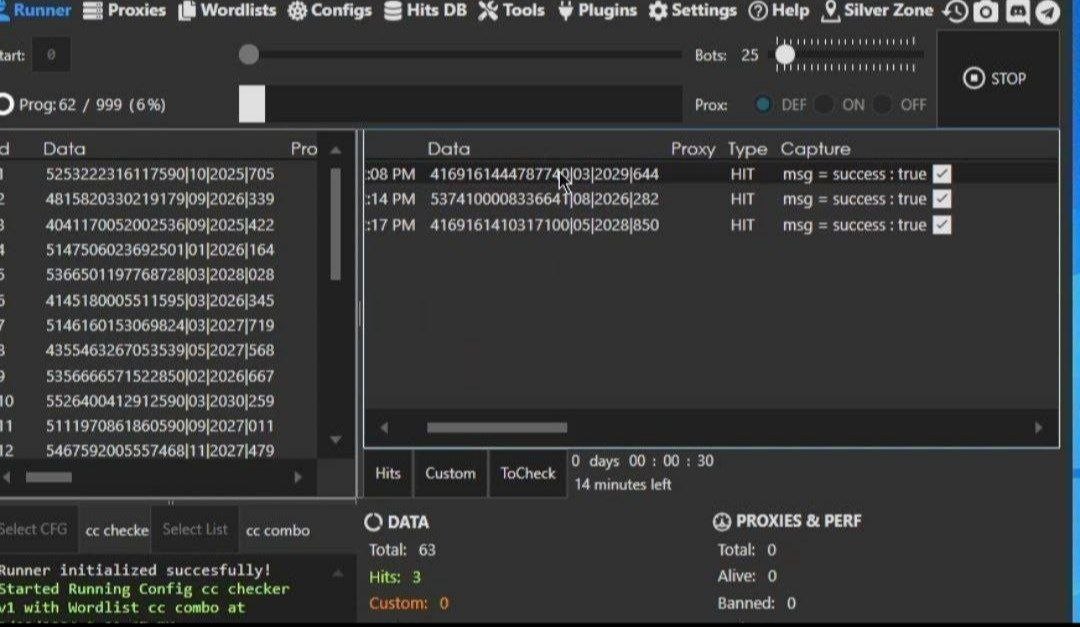
Task: Open the Proxies section
Action: (125, 10)
